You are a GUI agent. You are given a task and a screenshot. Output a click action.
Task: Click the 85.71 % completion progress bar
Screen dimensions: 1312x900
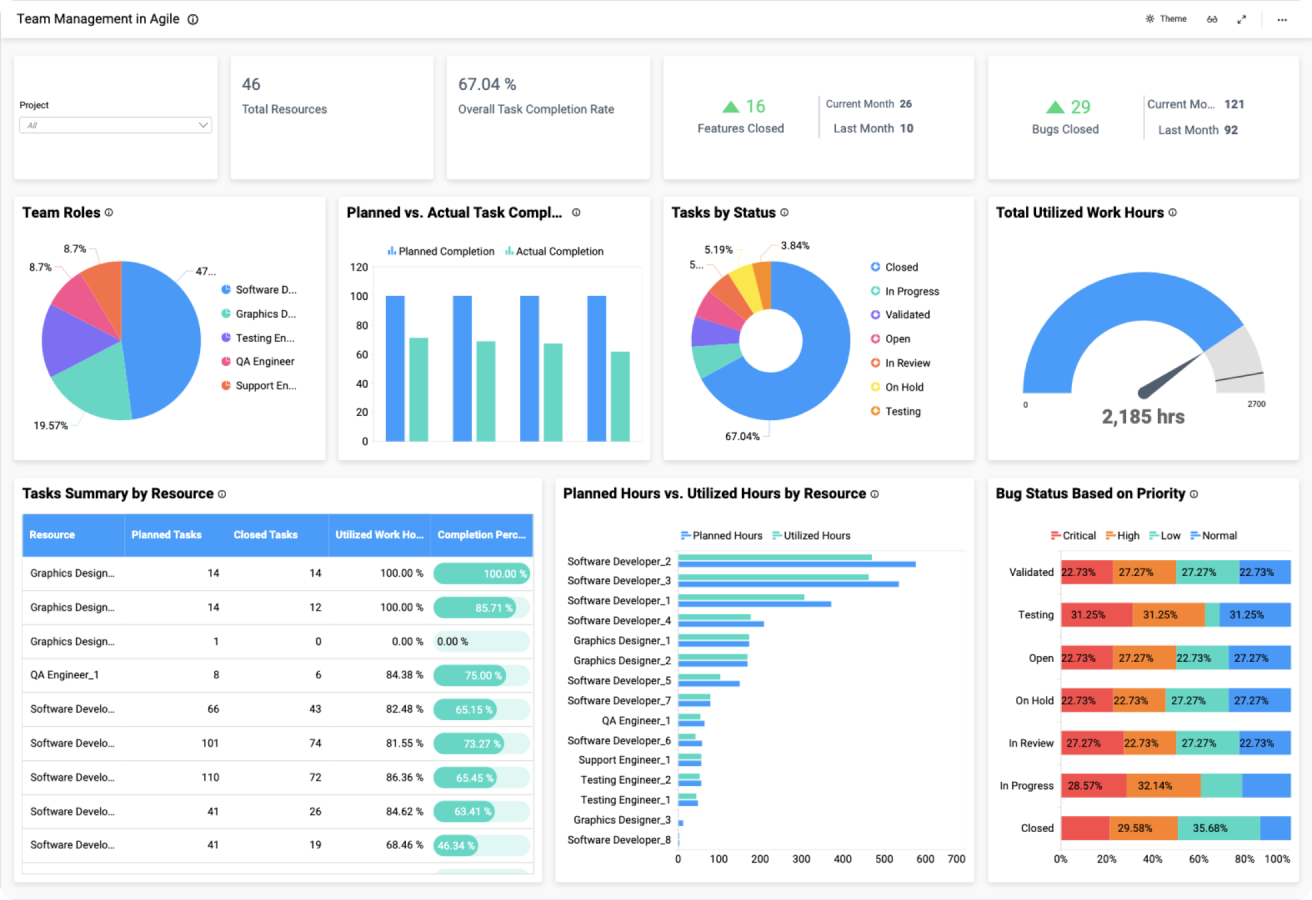[481, 608]
